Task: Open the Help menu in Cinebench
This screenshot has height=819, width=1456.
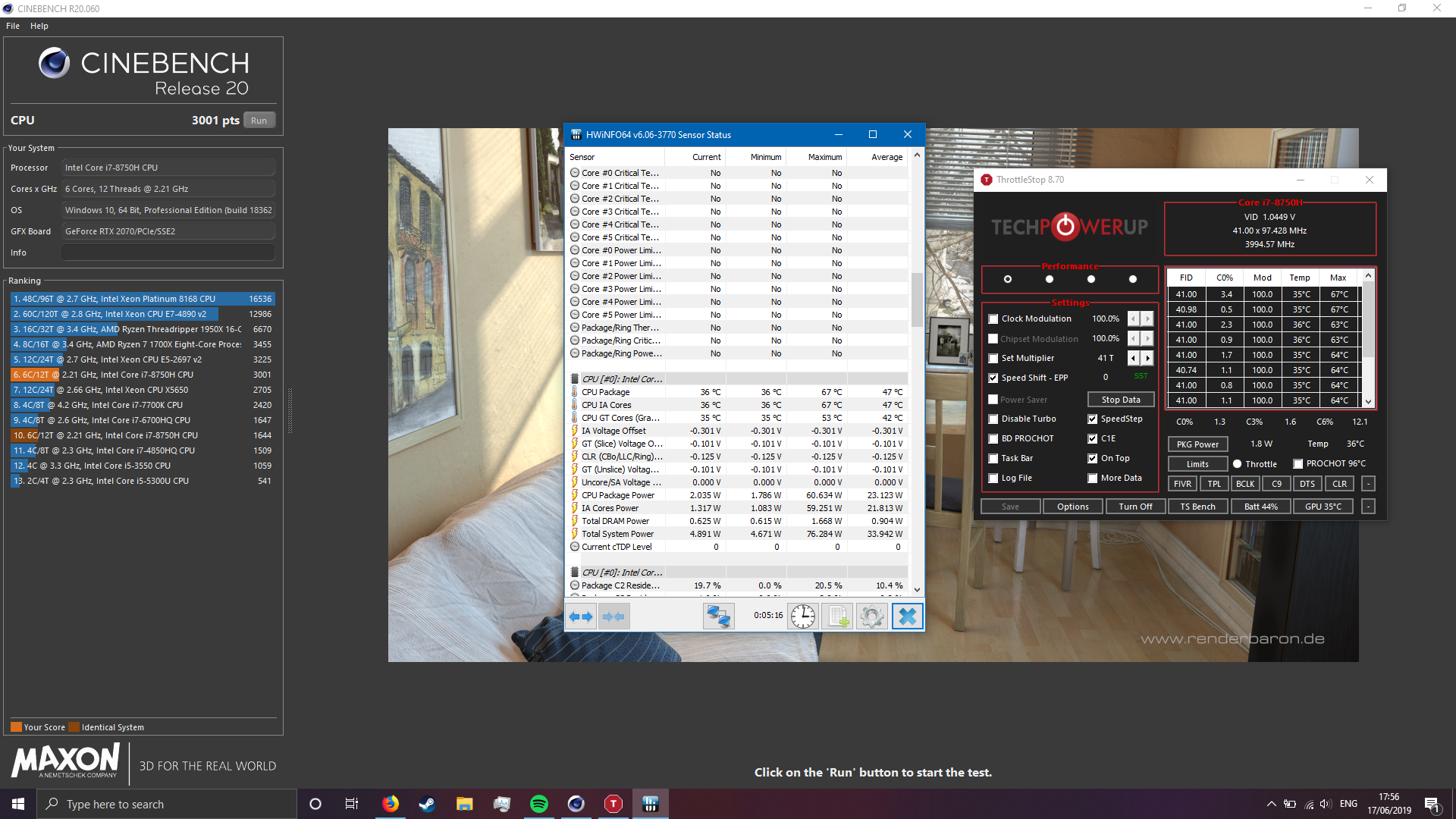Action: click(39, 26)
